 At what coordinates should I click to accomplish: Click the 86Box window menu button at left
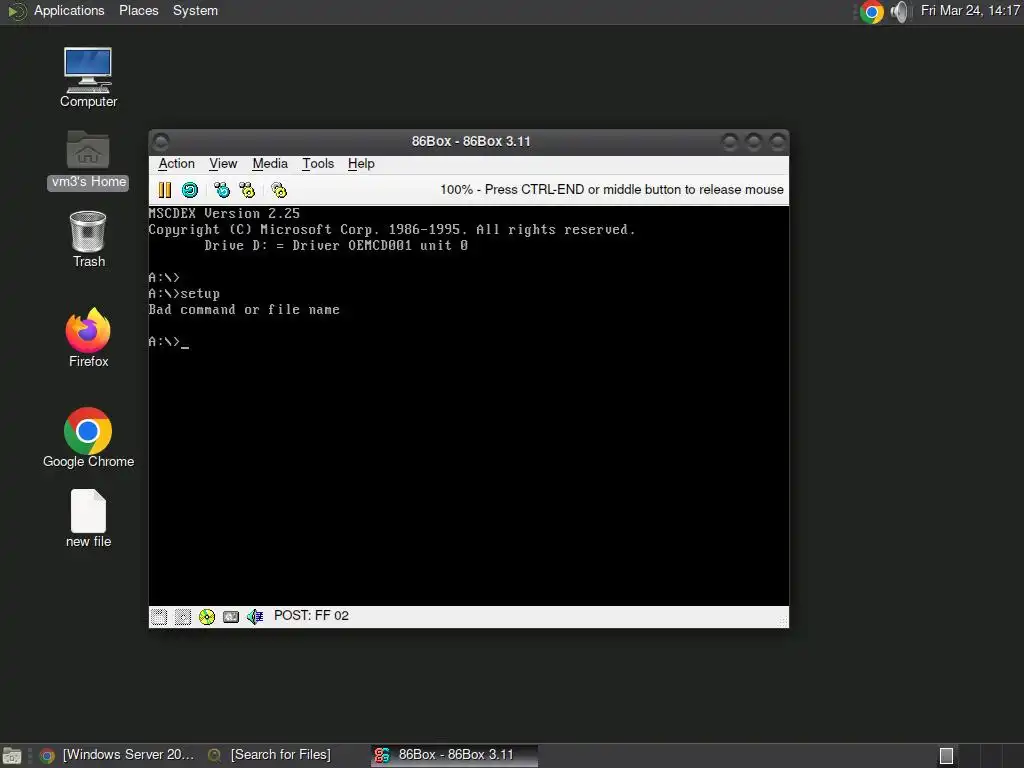pos(161,142)
